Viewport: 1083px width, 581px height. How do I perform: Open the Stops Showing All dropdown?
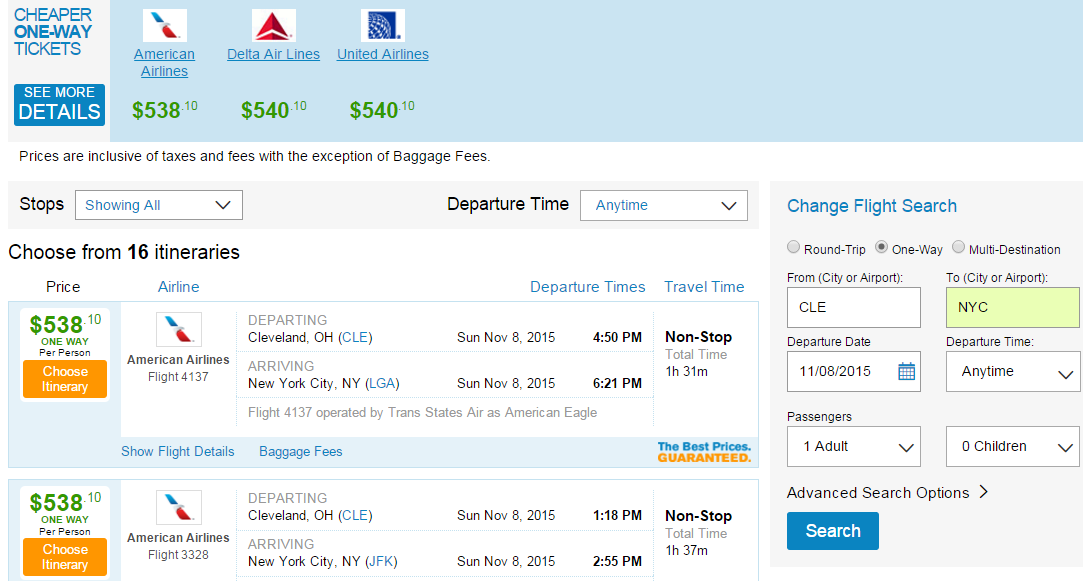pyautogui.click(x=159, y=205)
